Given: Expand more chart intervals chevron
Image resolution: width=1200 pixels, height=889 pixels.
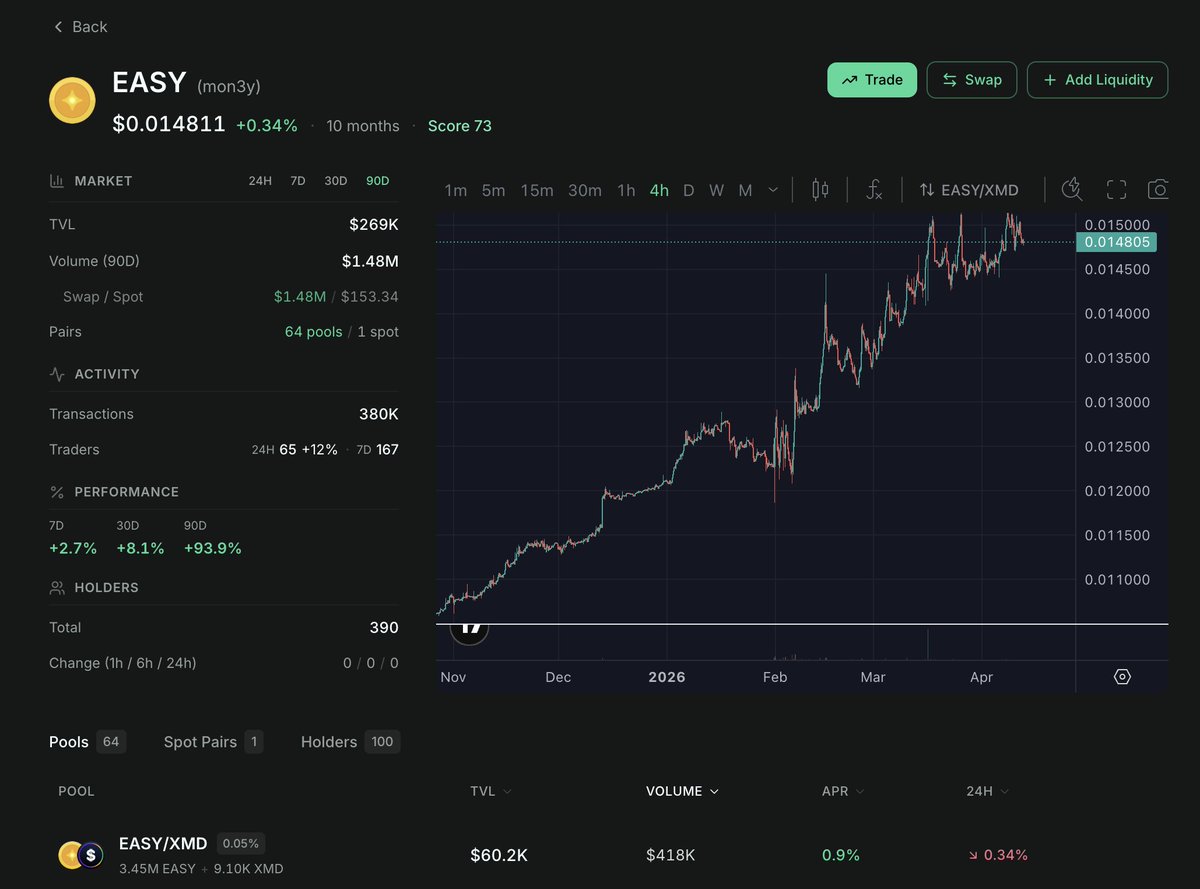Looking at the screenshot, I should [773, 190].
